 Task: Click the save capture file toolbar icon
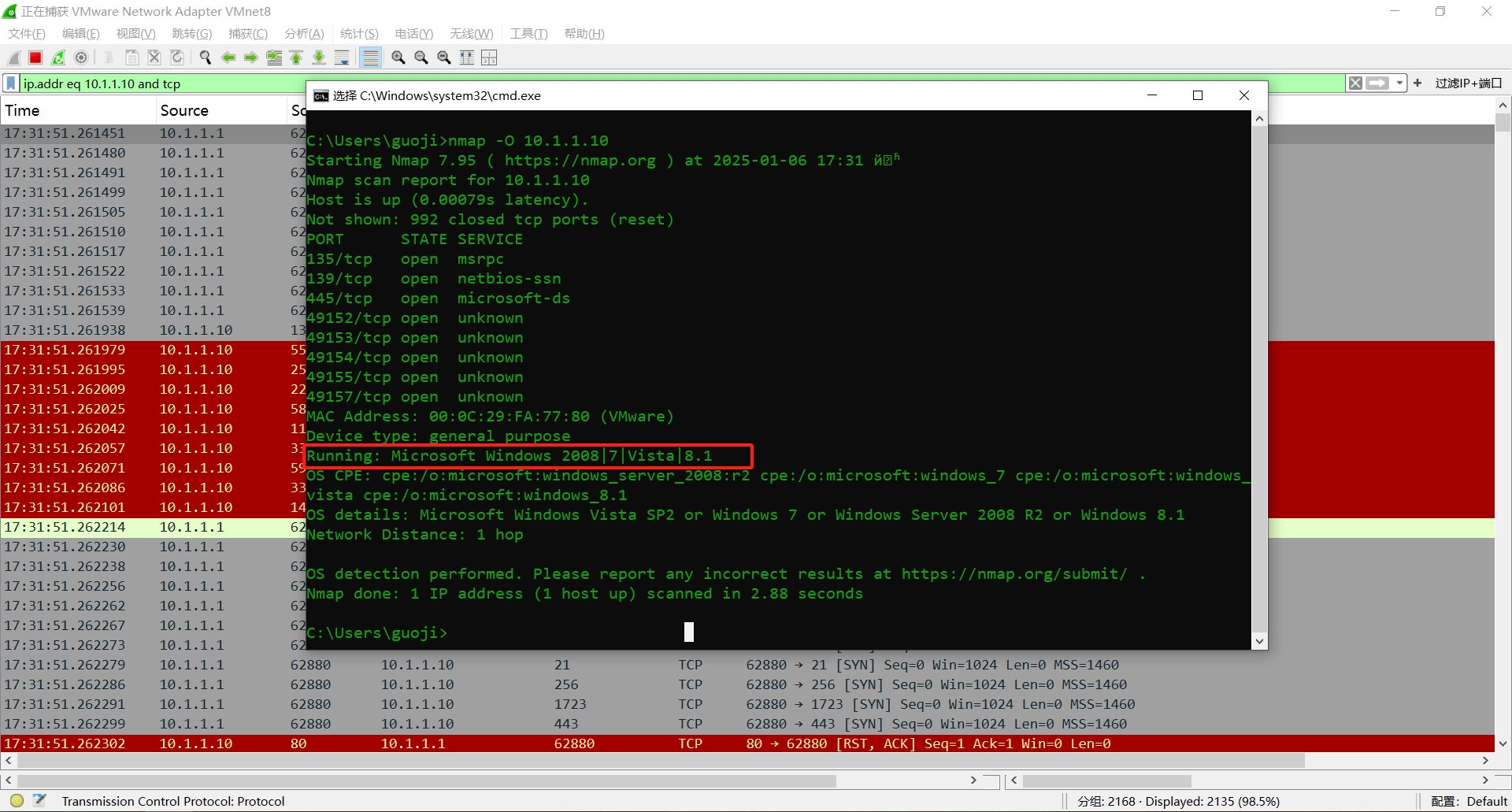pos(132,57)
